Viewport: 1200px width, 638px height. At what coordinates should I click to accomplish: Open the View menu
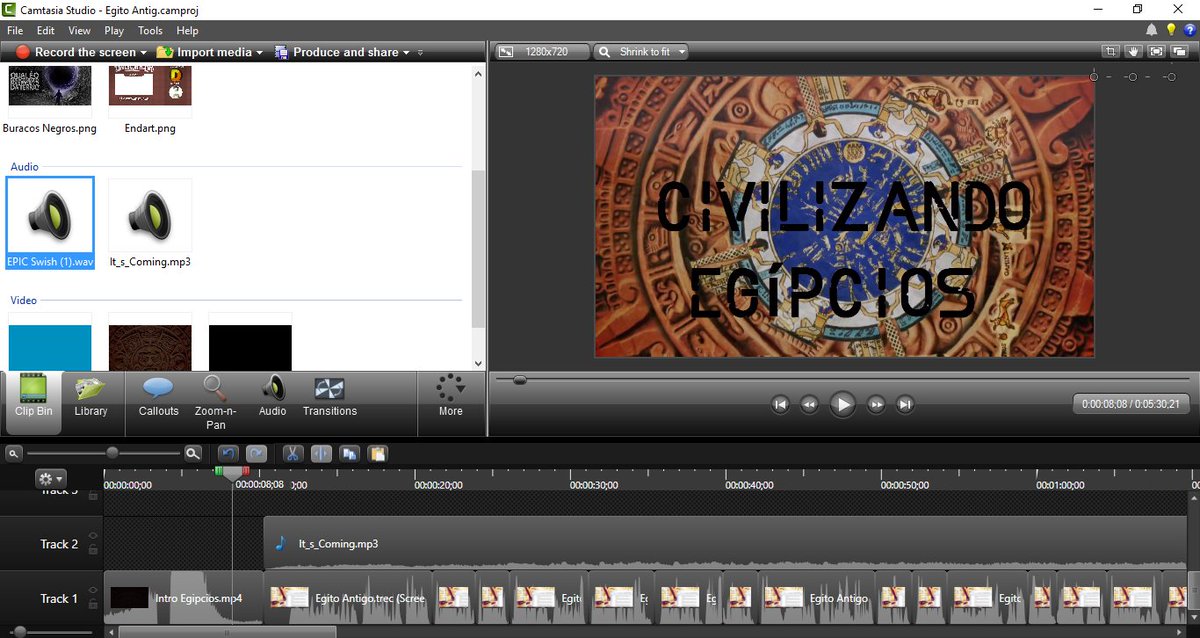click(x=79, y=31)
